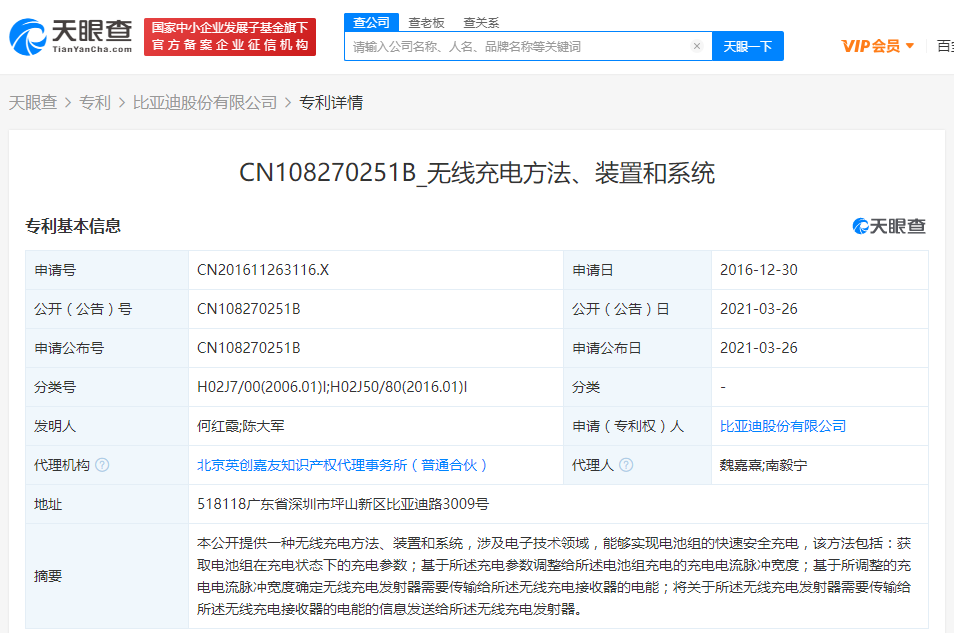Select 申请公布号 value CN108270251B
The height and width of the screenshot is (633, 954).
tap(249, 348)
